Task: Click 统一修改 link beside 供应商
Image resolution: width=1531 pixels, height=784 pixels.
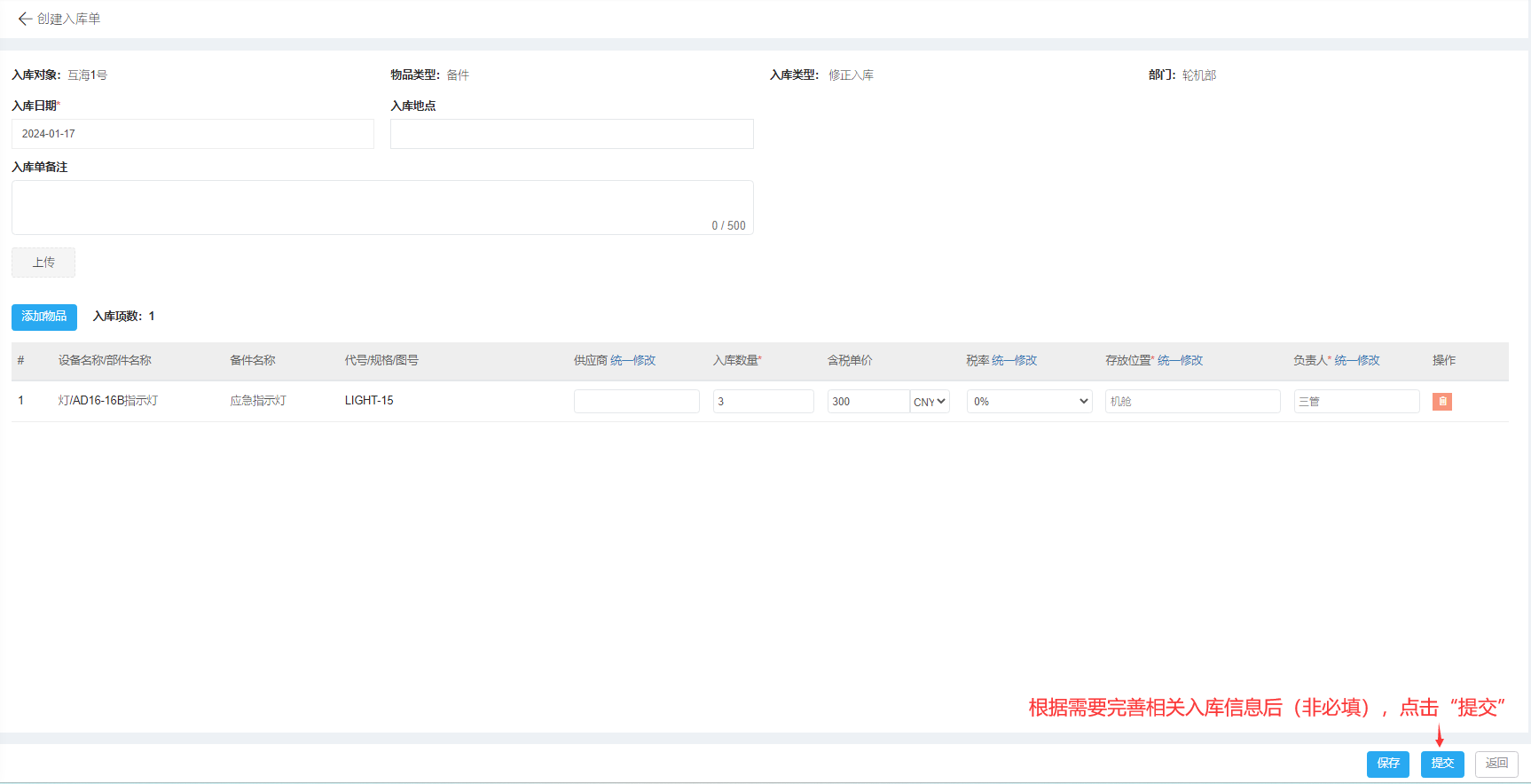Action: [x=633, y=360]
